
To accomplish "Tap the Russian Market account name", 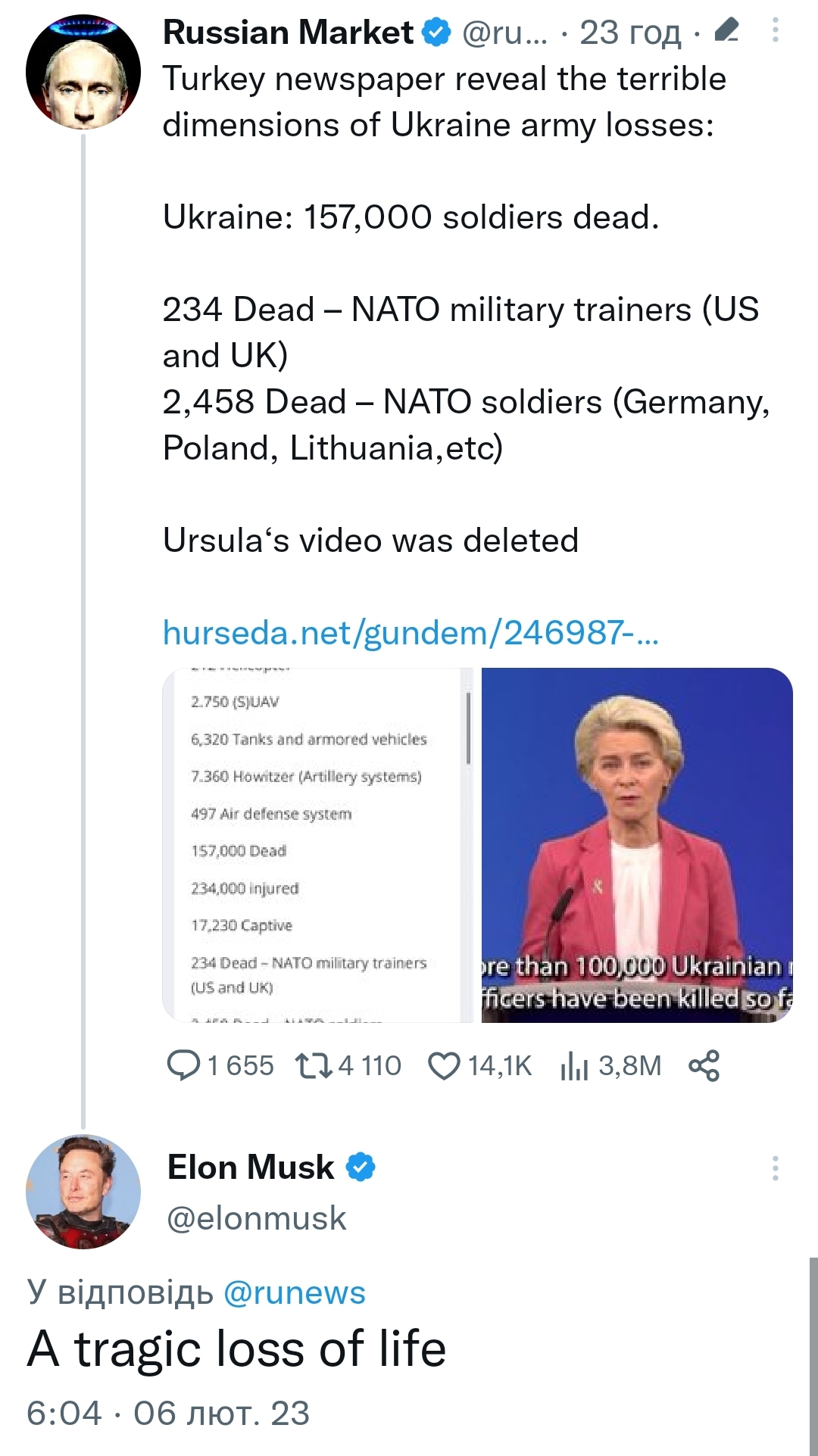I will click(288, 33).
